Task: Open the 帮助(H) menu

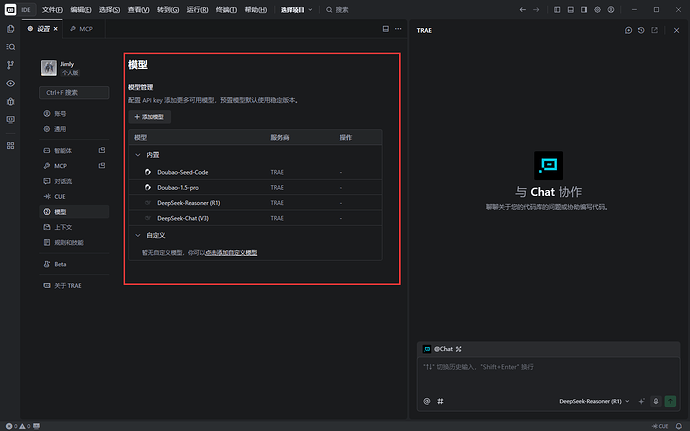Action: (256, 10)
